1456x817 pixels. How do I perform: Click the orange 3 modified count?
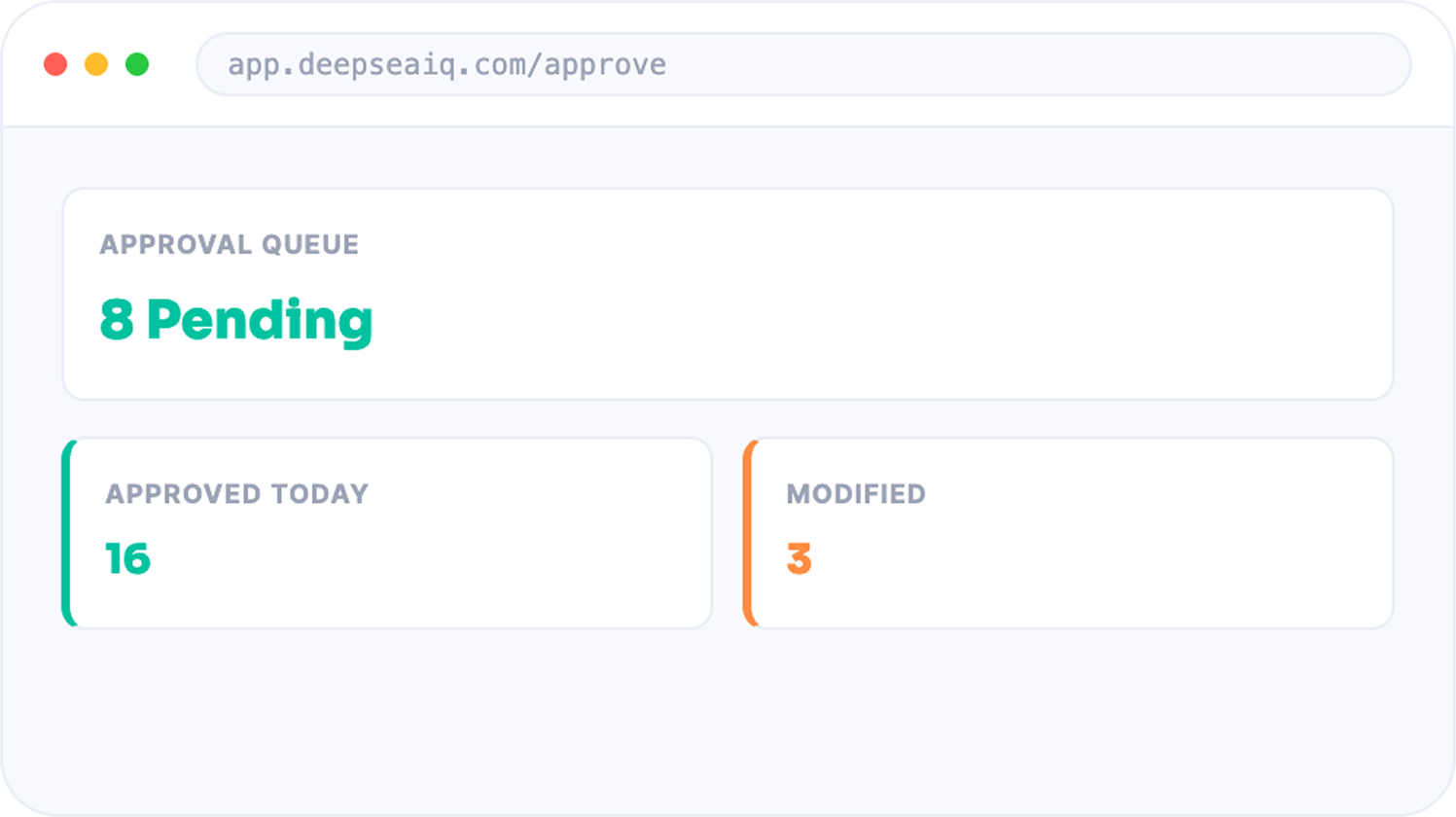[799, 559]
